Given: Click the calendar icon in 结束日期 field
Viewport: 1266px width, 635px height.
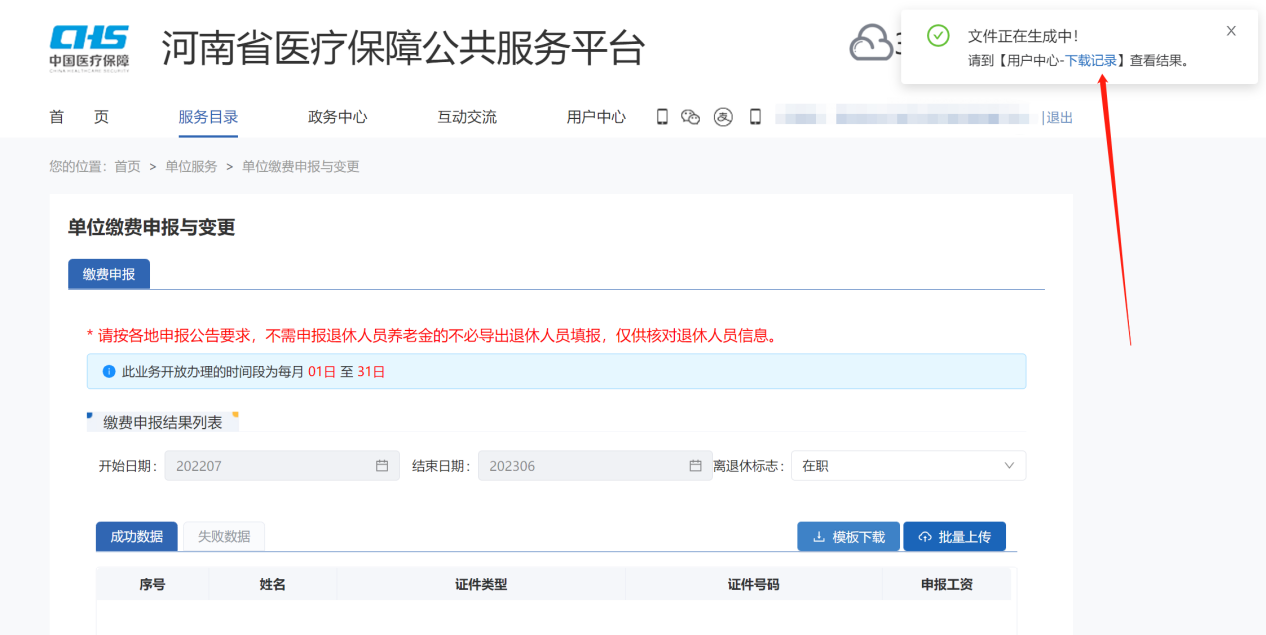Looking at the screenshot, I should 695,466.
